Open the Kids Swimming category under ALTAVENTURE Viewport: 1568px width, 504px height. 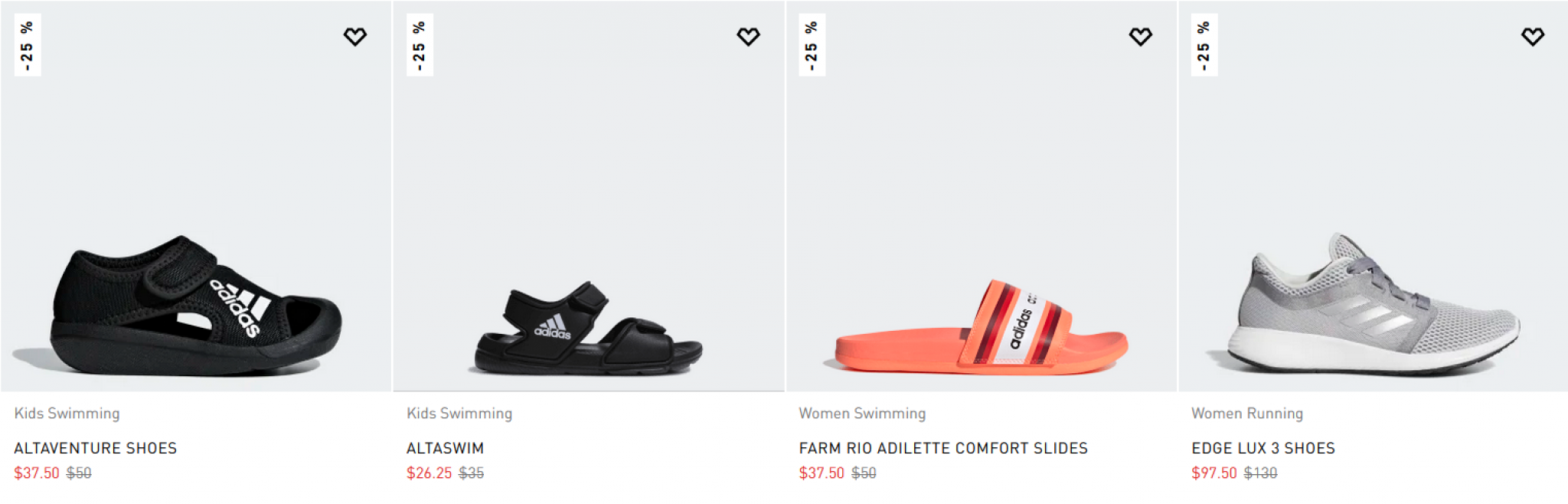66,413
